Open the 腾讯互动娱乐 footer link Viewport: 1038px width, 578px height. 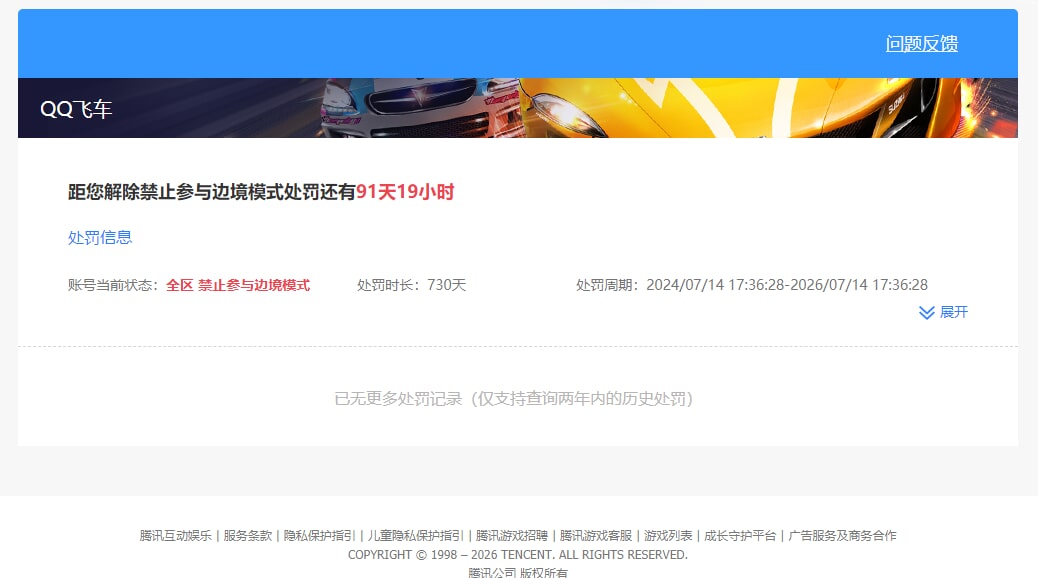(175, 536)
